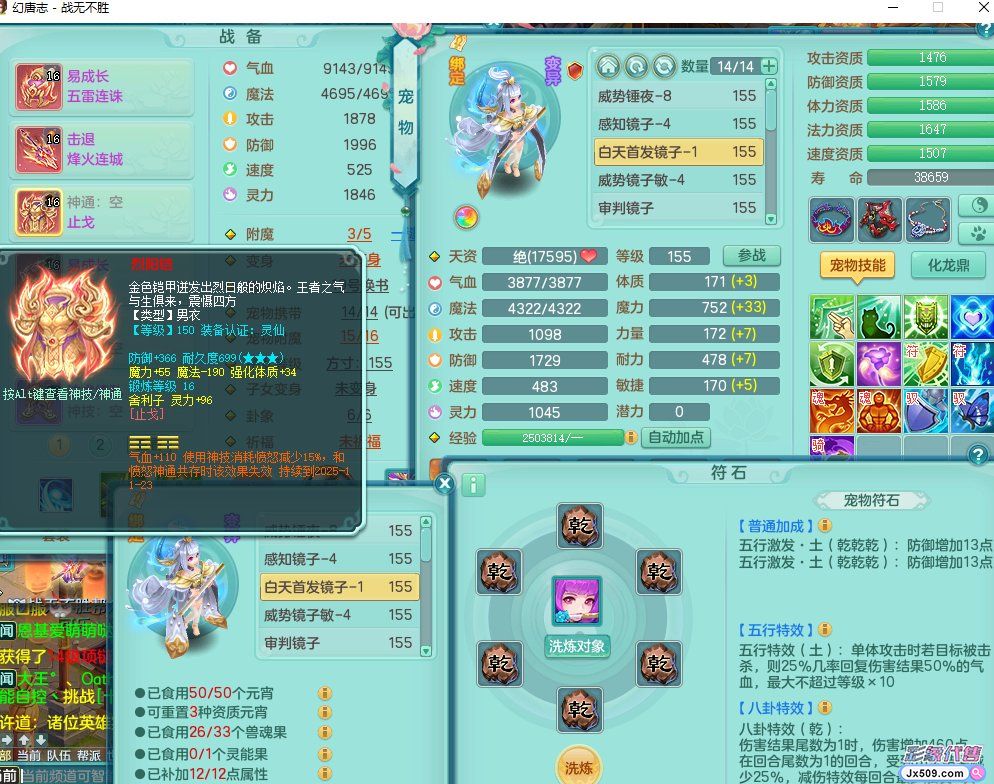Viewport: 994px width, 784px height.
Task: Close the rune stone panel with X
Action: click(x=445, y=484)
